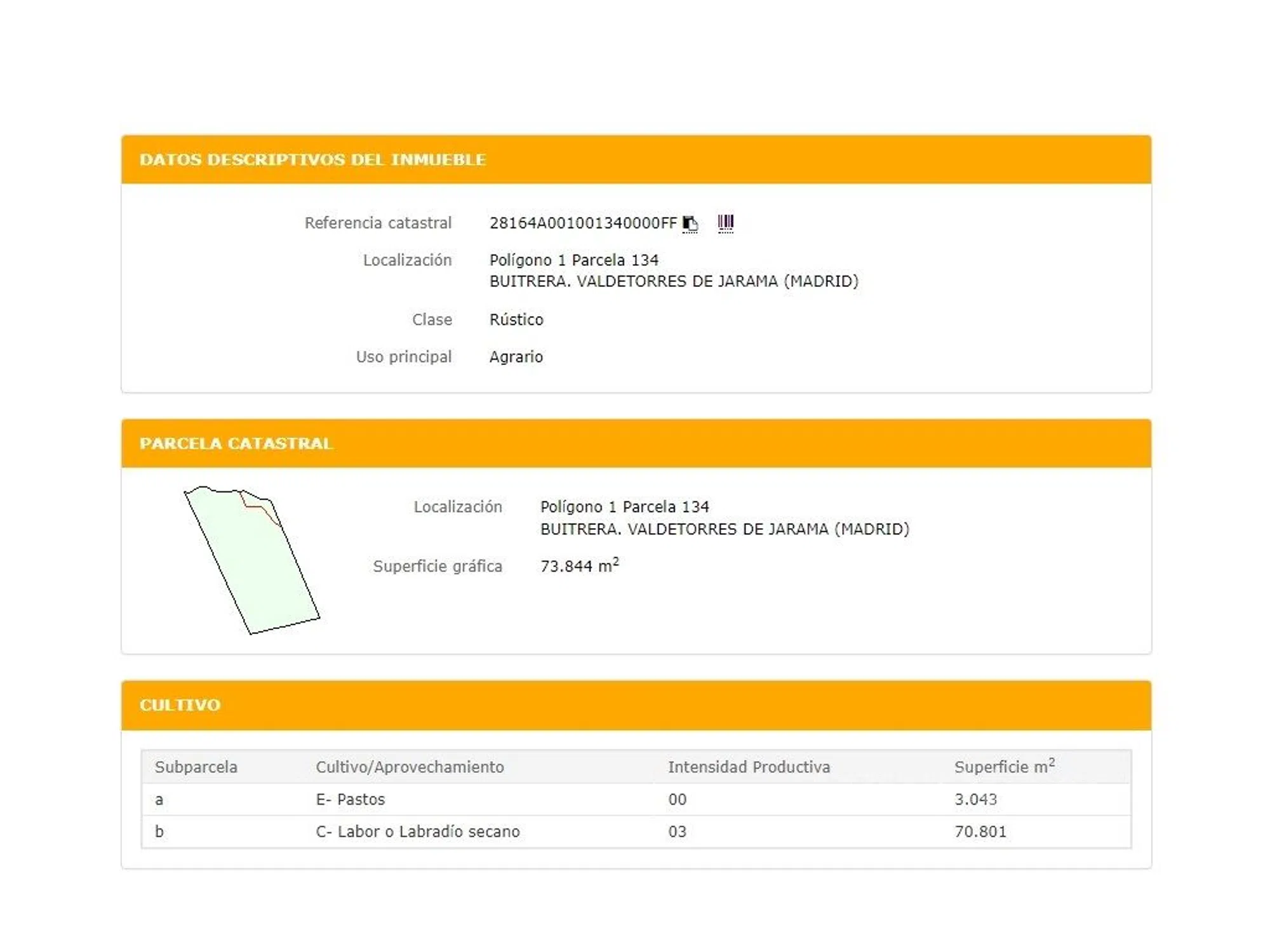1270x952 pixels.
Task: Copy the cadastral reference to clipboard
Action: 690,223
